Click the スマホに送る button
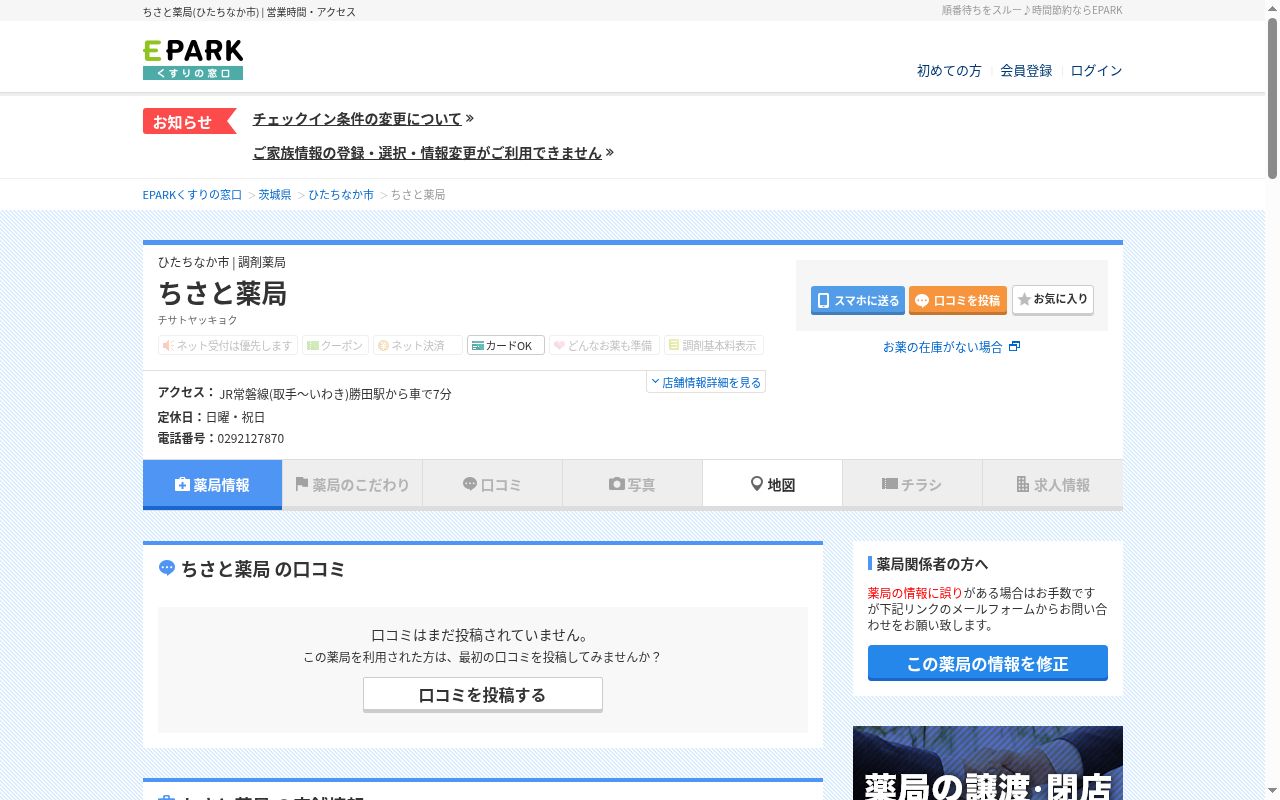Viewport: 1280px width, 800px height. (858, 300)
